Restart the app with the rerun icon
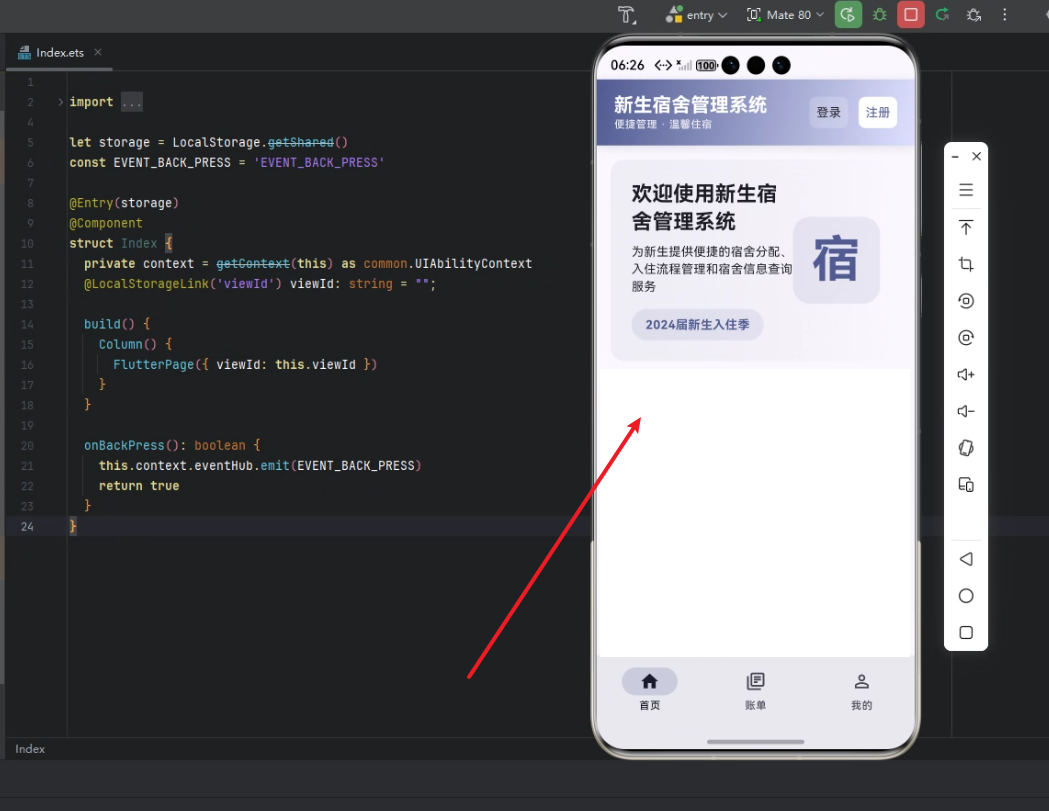The width and height of the screenshot is (1049, 811). [x=941, y=15]
